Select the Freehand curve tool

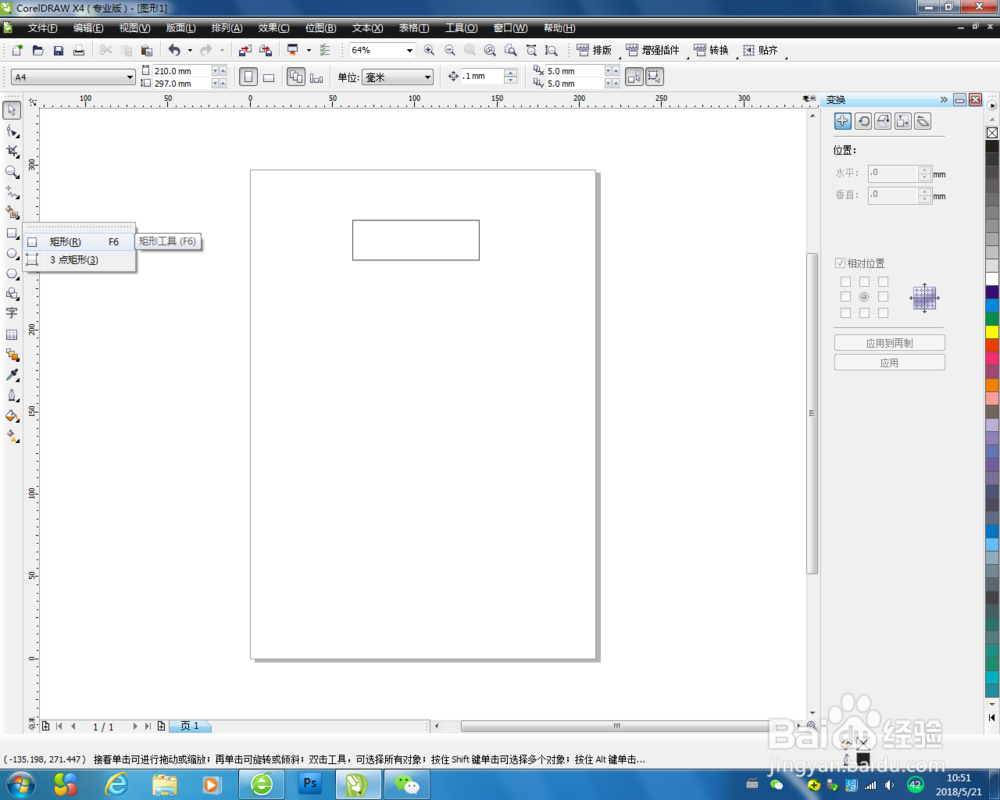[x=12, y=192]
